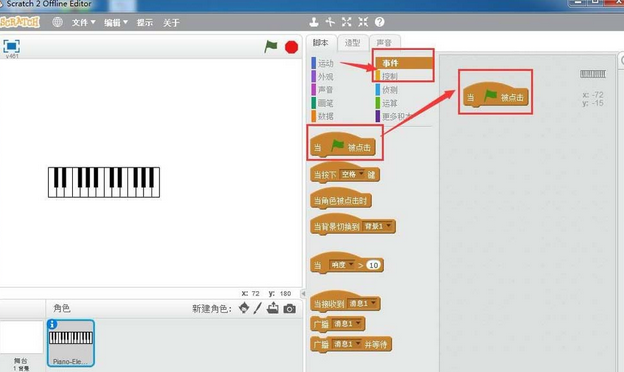Open the 文件 menu
The height and width of the screenshot is (372, 624).
[84, 23]
